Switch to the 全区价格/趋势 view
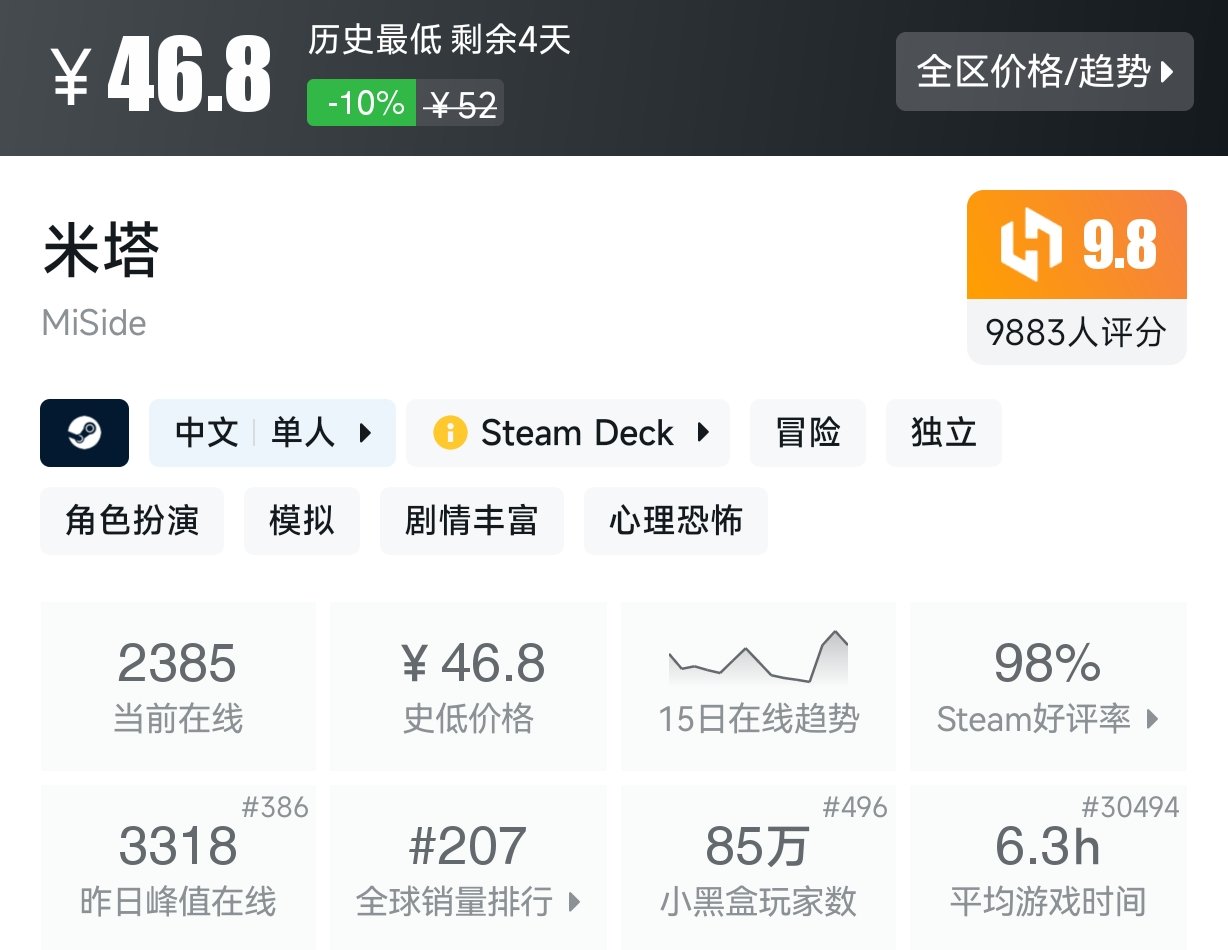This screenshot has width=1228, height=950. [x=1044, y=71]
